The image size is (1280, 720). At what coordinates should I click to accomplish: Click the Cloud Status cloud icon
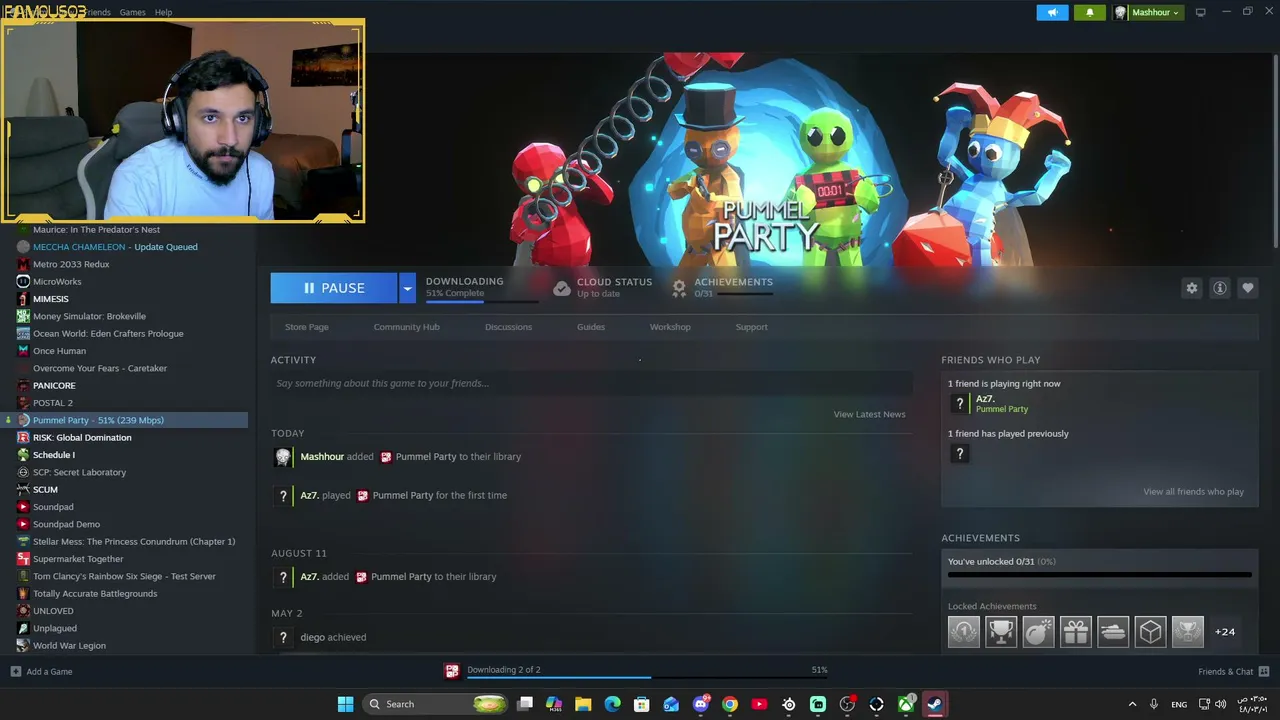click(x=562, y=288)
